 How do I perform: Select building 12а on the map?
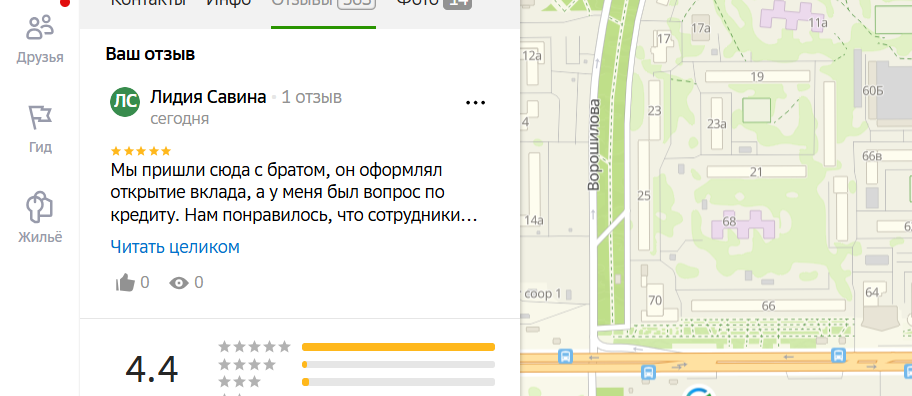pyautogui.click(x=532, y=63)
